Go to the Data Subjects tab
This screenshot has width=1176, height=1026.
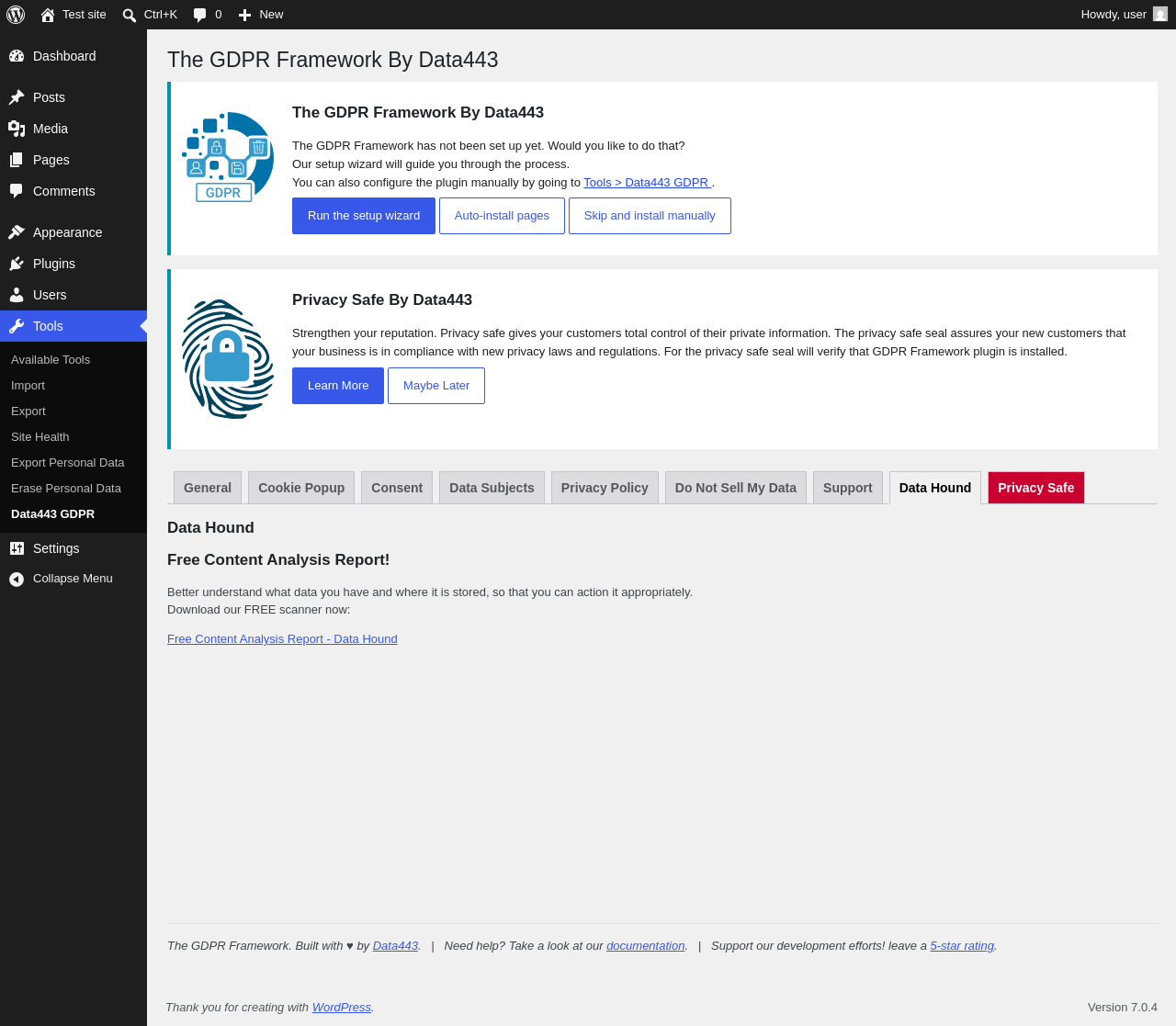coord(492,488)
